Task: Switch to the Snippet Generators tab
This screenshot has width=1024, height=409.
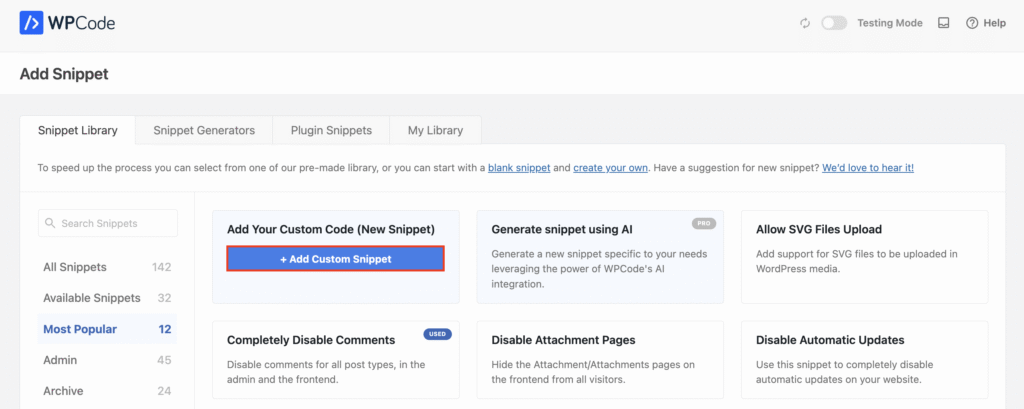Action: 204,130
